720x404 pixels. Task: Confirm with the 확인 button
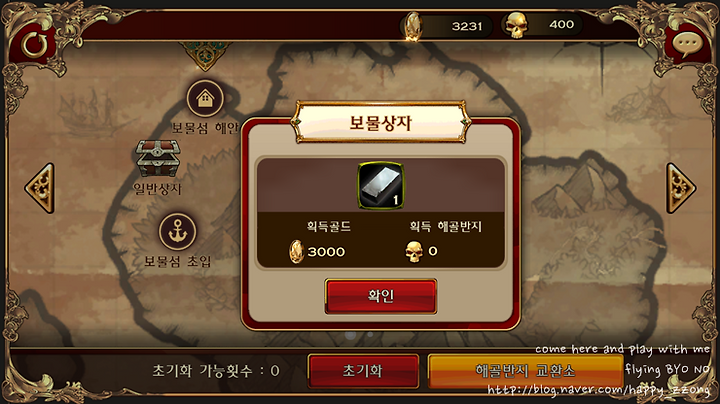(381, 296)
